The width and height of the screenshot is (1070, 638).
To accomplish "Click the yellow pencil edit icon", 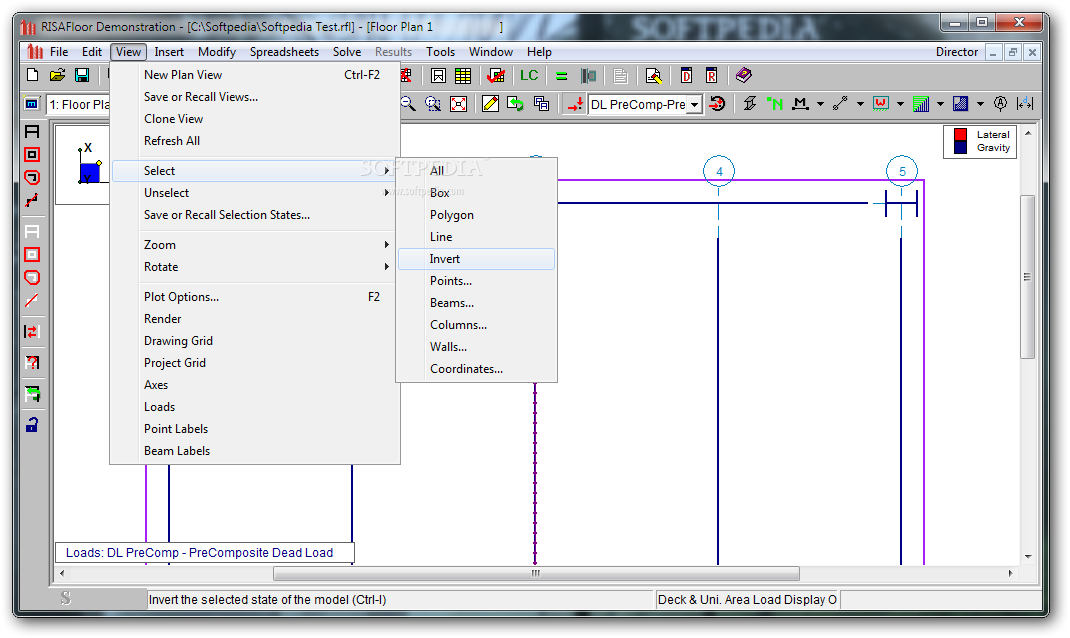I will tap(490, 104).
